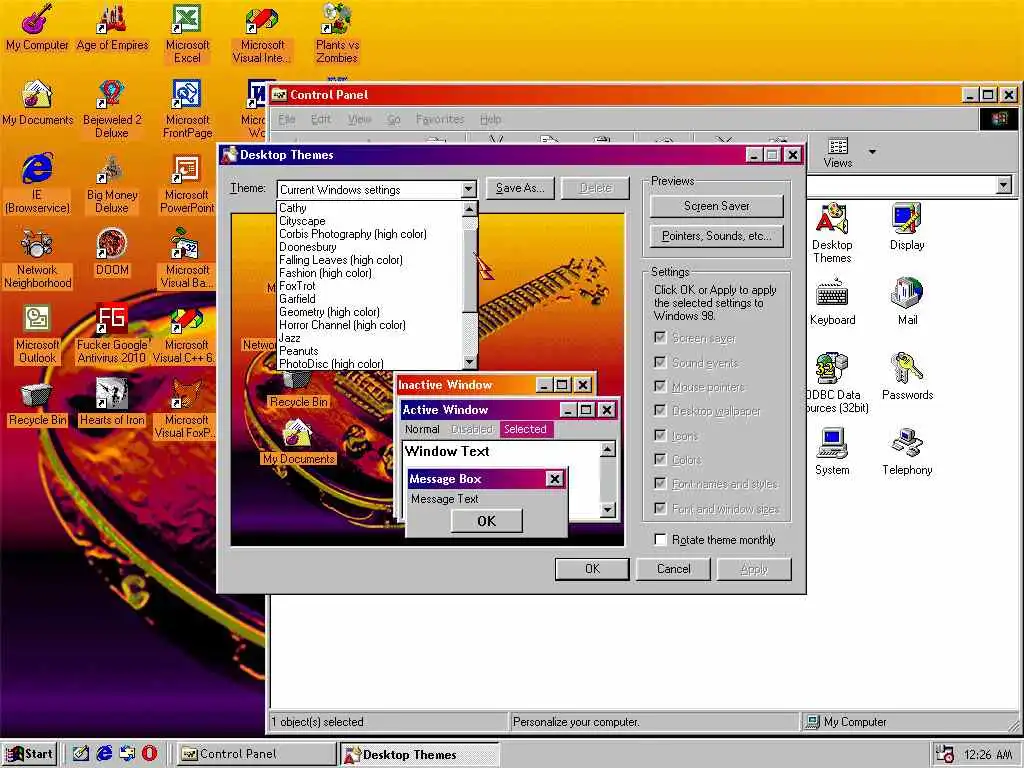Open Microsoft Outlook desktop shortcut
The width and height of the screenshot is (1024, 768).
[x=37, y=334]
